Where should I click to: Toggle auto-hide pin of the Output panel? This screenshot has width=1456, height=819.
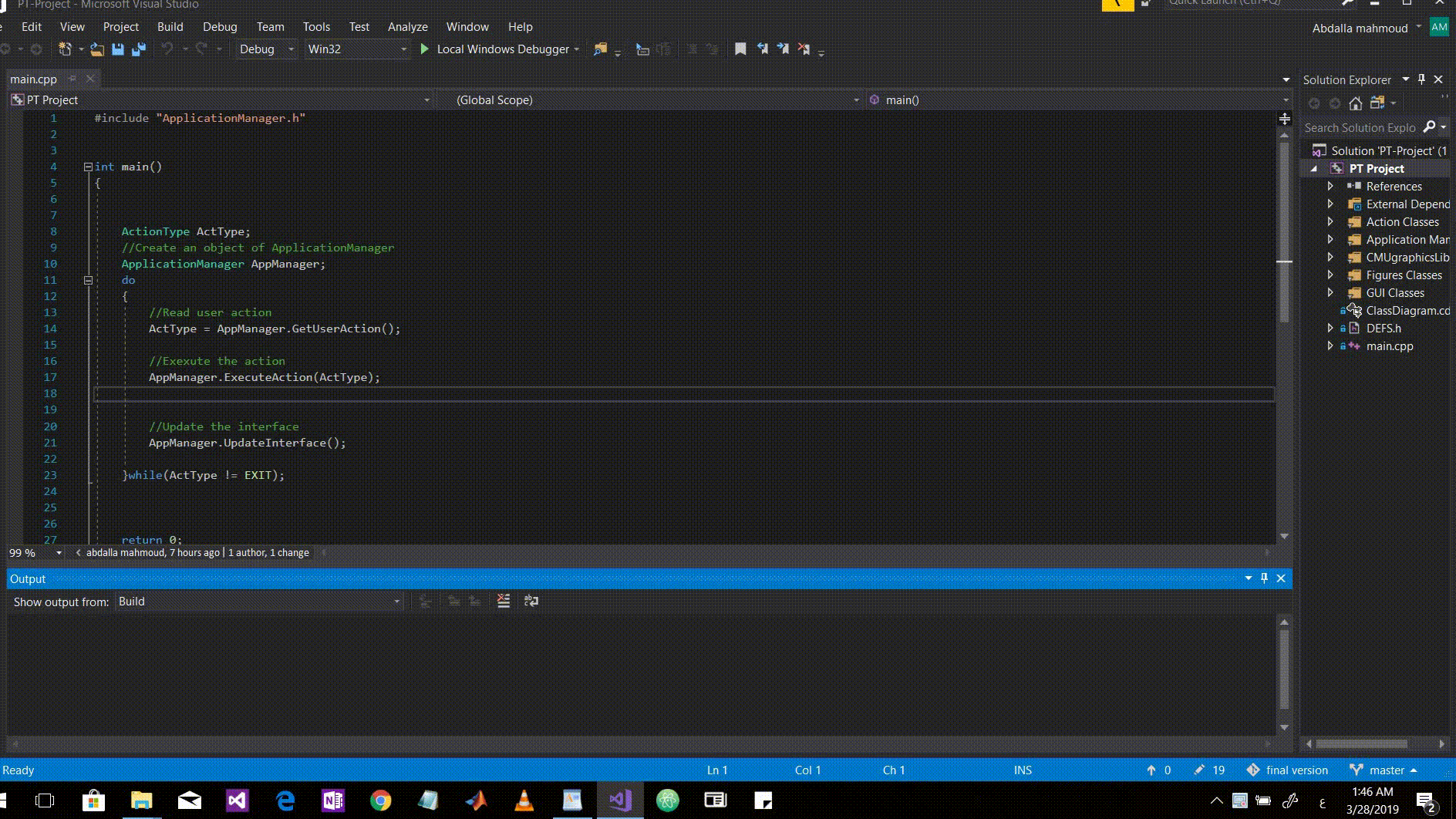[1264, 578]
